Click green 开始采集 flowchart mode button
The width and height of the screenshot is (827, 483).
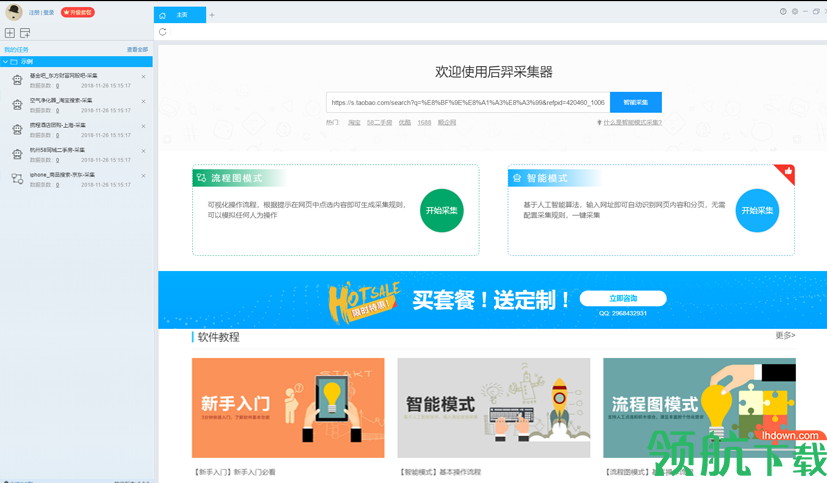pos(441,210)
